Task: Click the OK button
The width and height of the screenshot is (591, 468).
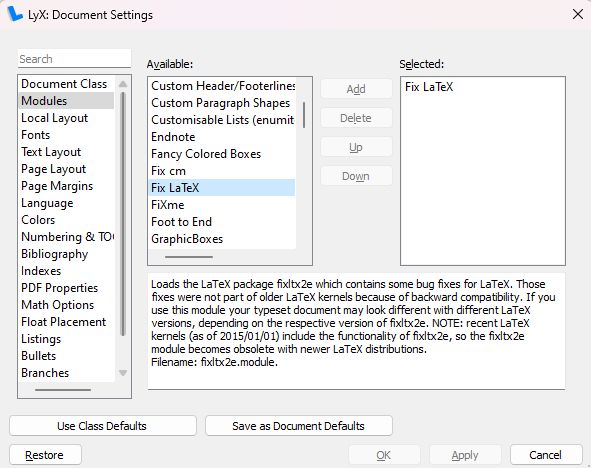Action: 384,455
